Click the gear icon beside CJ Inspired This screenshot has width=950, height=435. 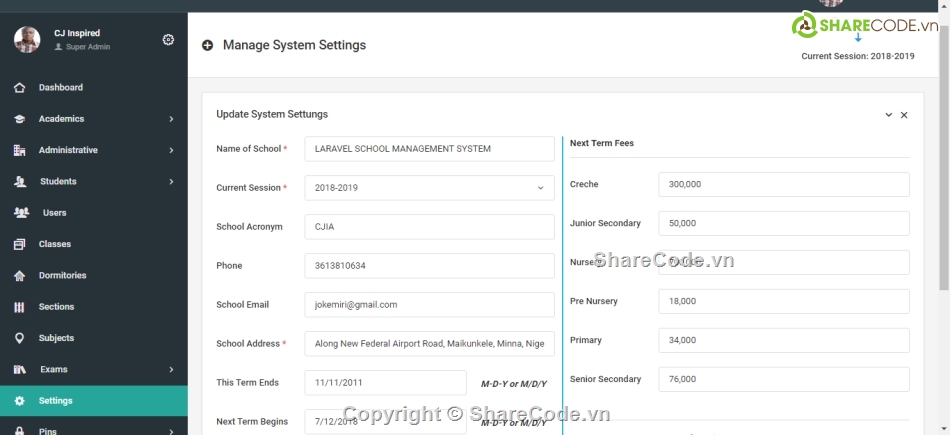coord(168,40)
